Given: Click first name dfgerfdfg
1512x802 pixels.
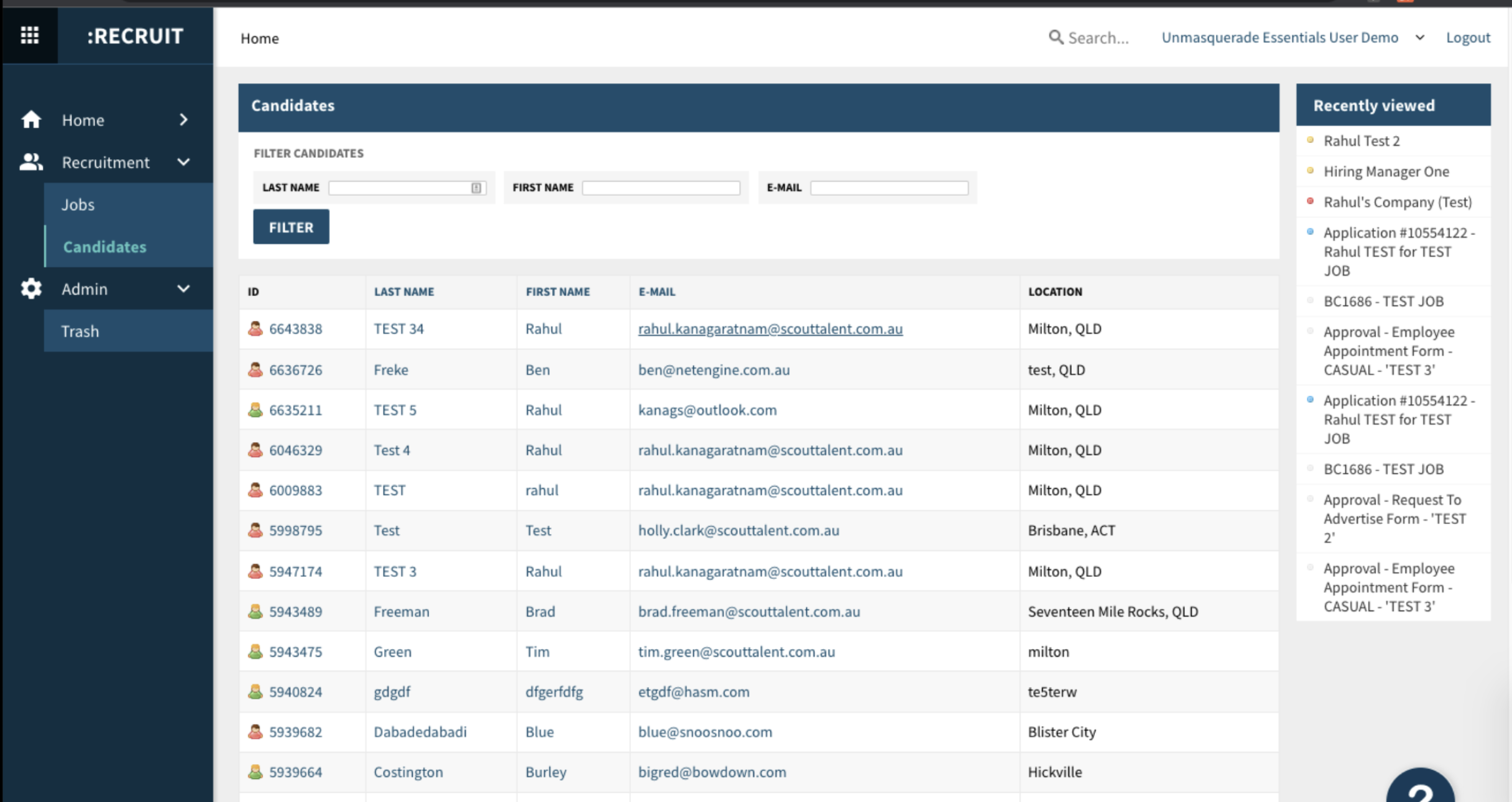Looking at the screenshot, I should (x=554, y=692).
